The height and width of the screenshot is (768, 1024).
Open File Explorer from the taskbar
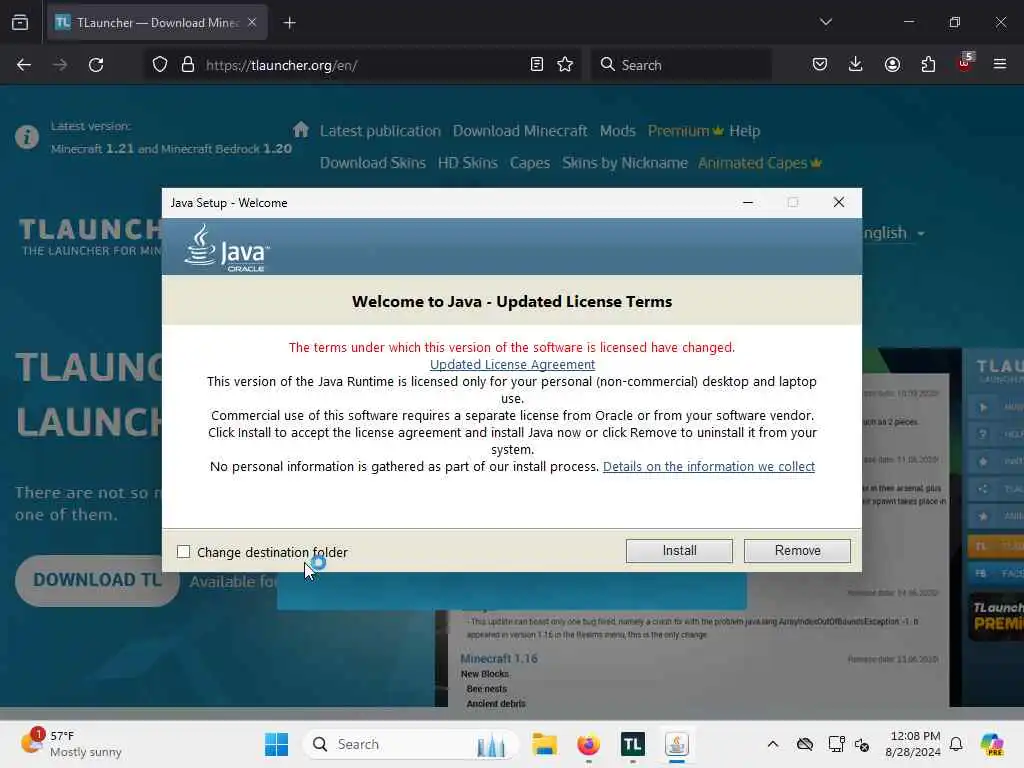[x=544, y=744]
